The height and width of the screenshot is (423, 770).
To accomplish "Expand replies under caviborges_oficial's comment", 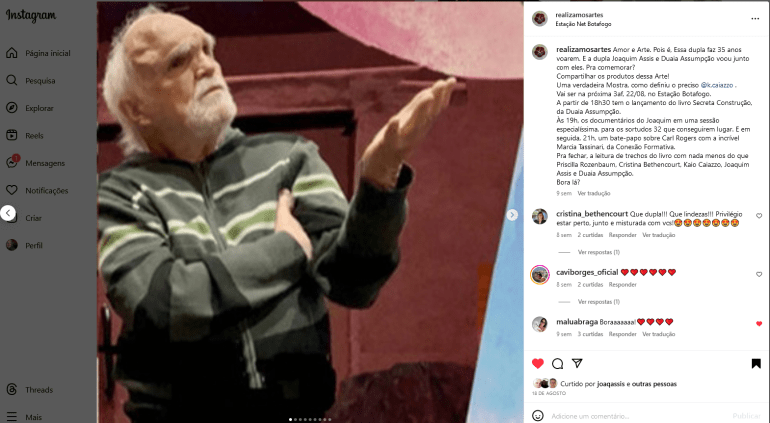I will coord(599,302).
